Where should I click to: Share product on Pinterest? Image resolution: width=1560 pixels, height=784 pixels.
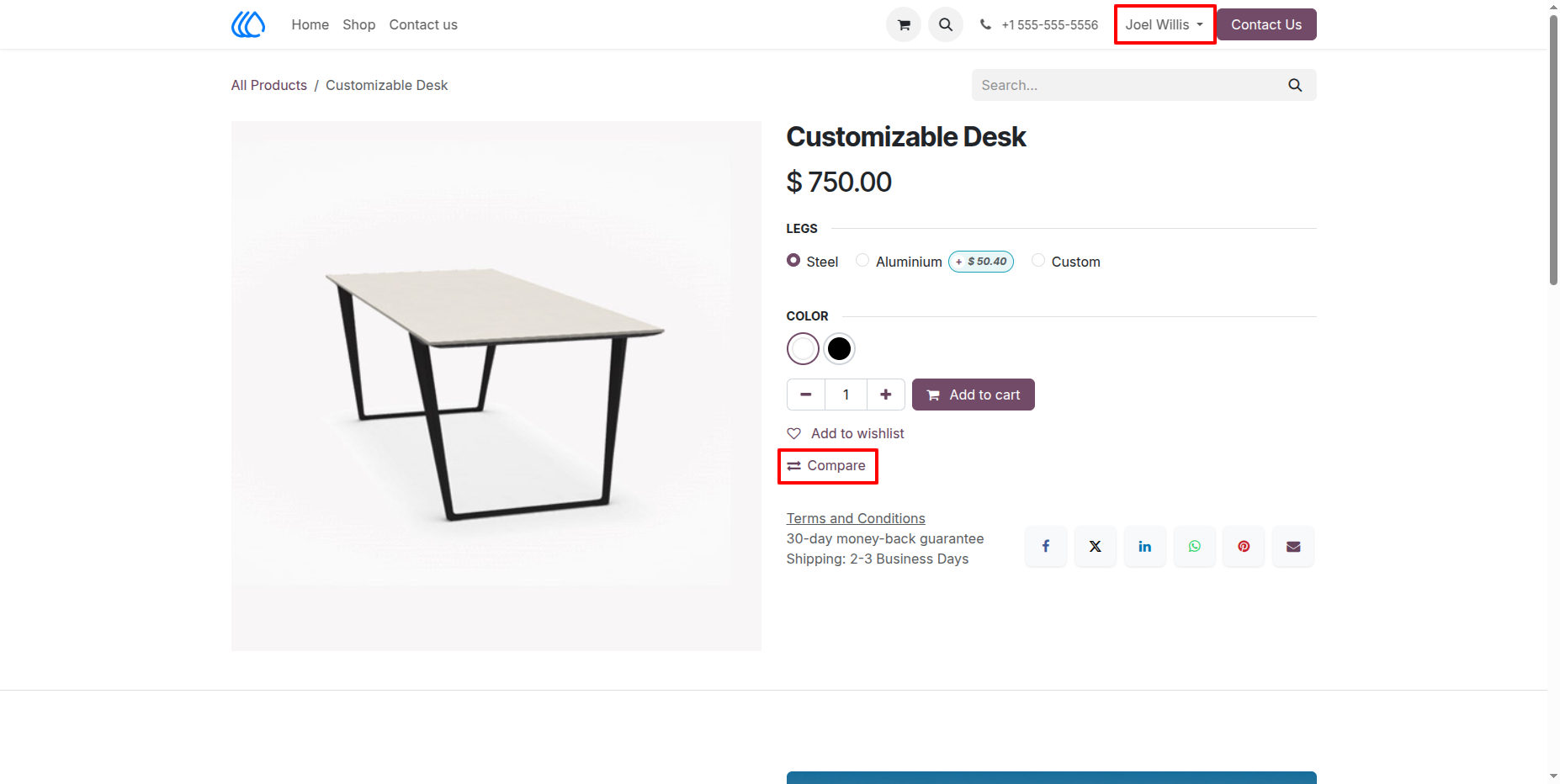click(1244, 546)
